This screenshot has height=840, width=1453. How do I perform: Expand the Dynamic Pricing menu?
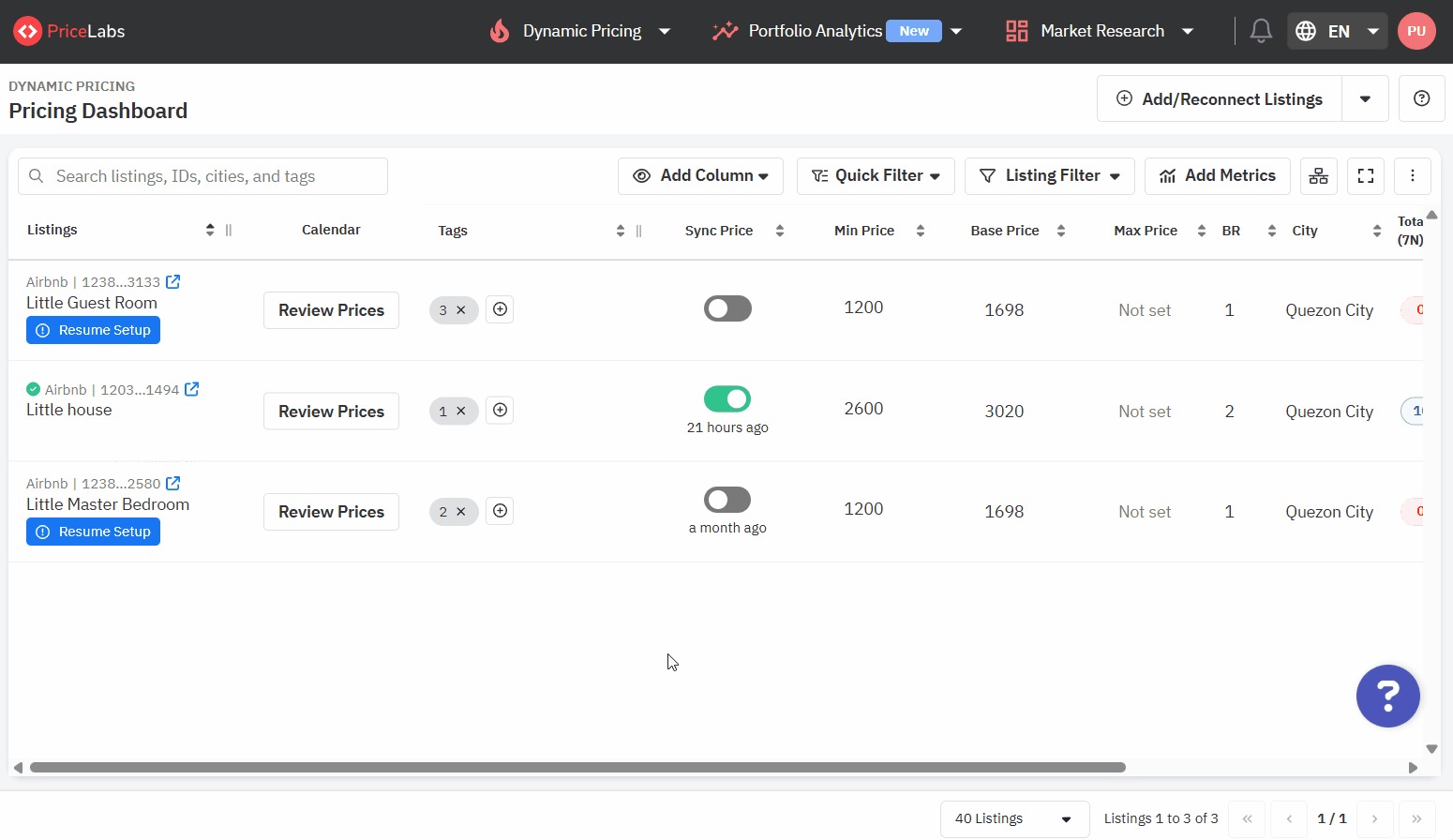[x=580, y=31]
